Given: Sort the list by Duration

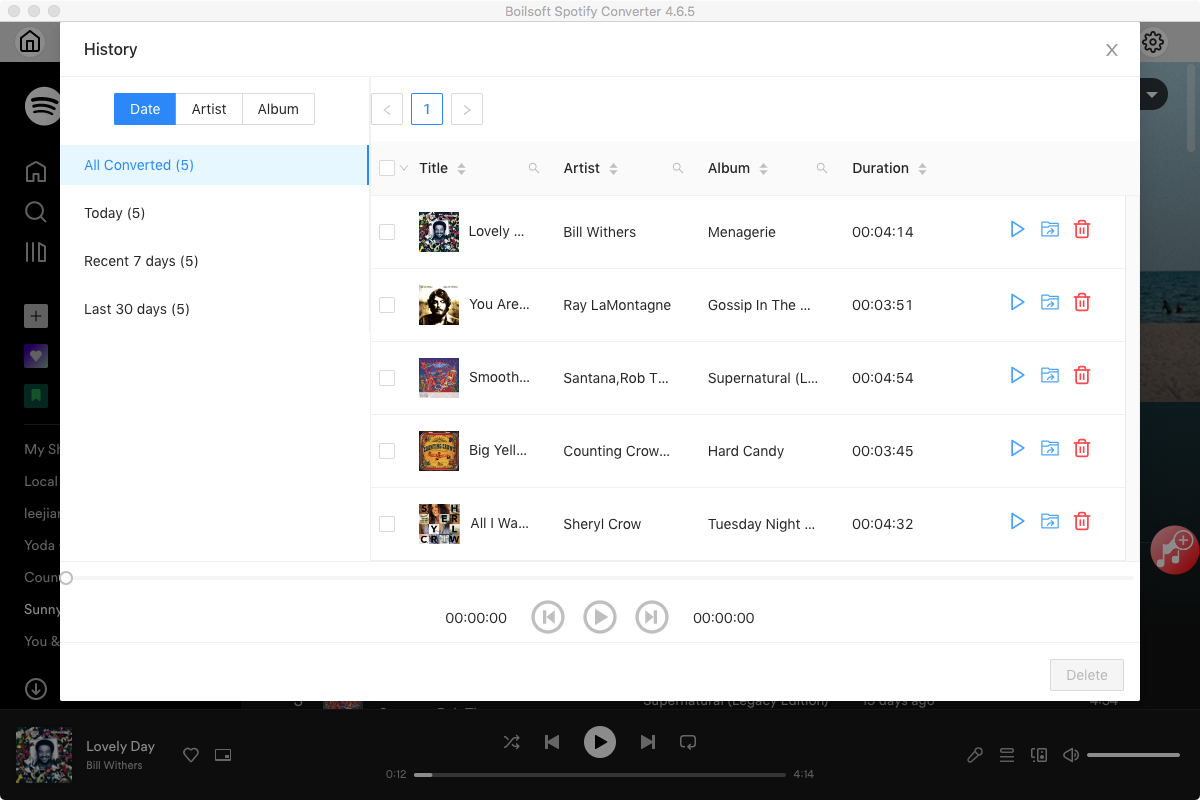Looking at the screenshot, I should pyautogui.click(x=922, y=169).
